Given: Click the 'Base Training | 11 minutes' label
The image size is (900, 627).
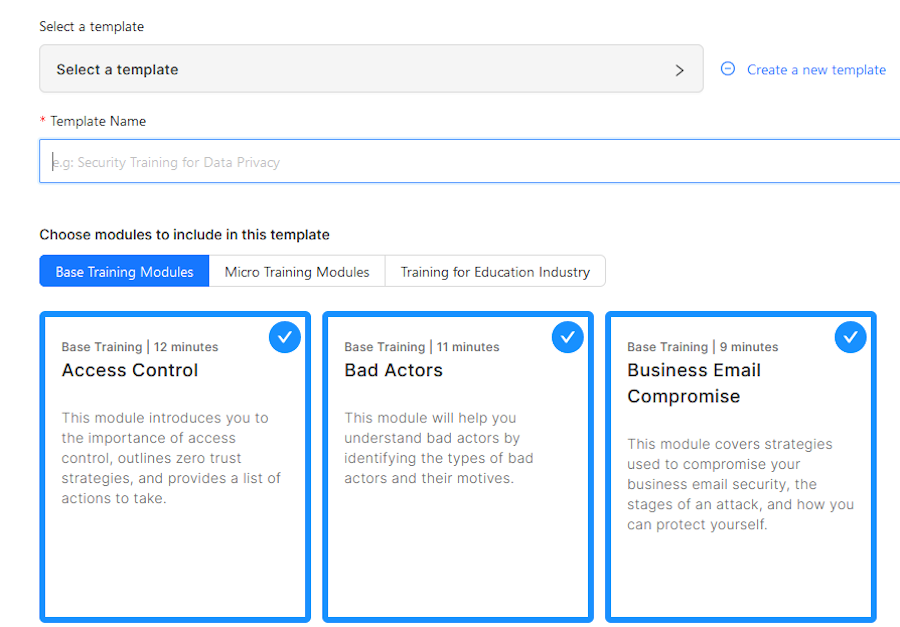Looking at the screenshot, I should (422, 347).
